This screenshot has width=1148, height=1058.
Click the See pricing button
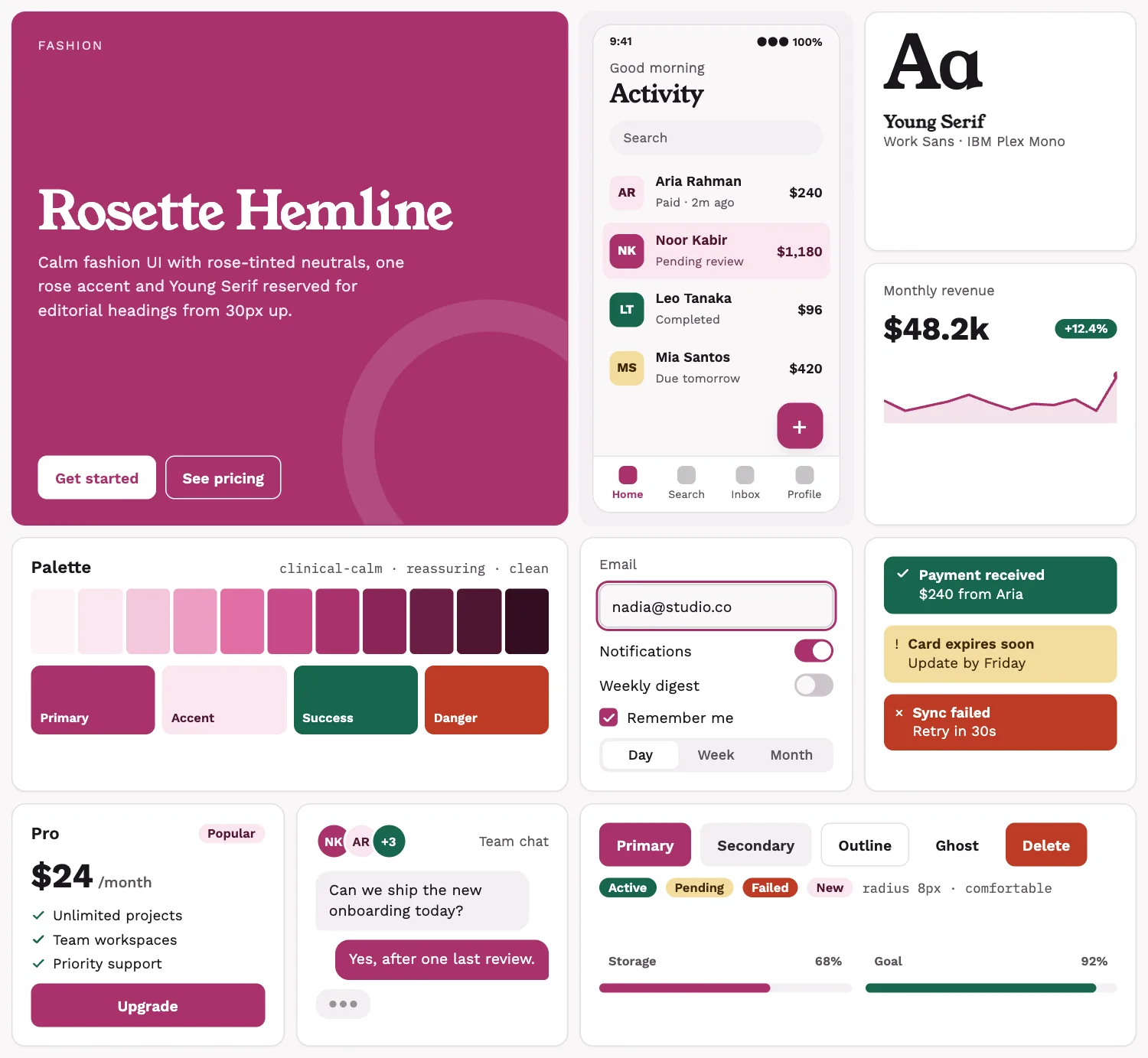click(x=223, y=478)
